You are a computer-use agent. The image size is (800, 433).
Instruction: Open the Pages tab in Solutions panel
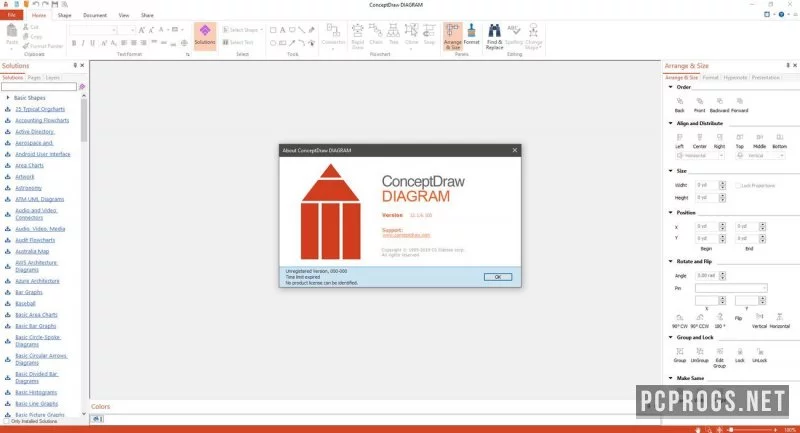click(34, 78)
